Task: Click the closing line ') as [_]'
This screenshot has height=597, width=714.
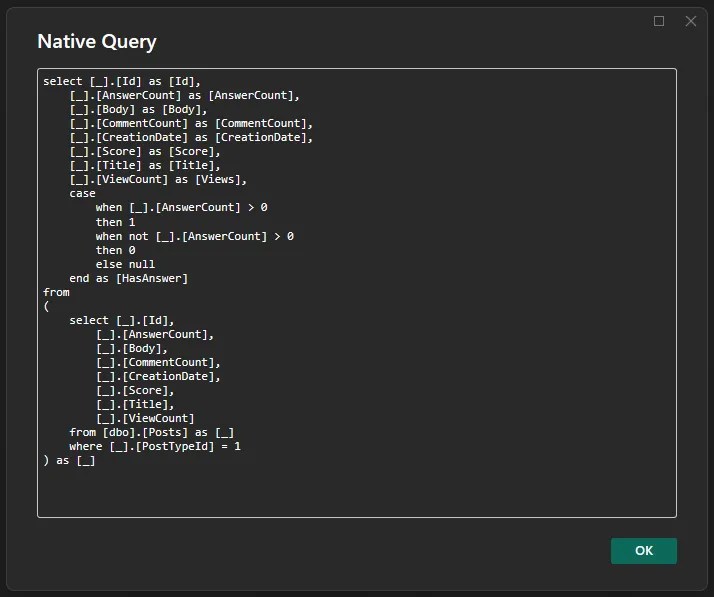Action: coord(69,461)
